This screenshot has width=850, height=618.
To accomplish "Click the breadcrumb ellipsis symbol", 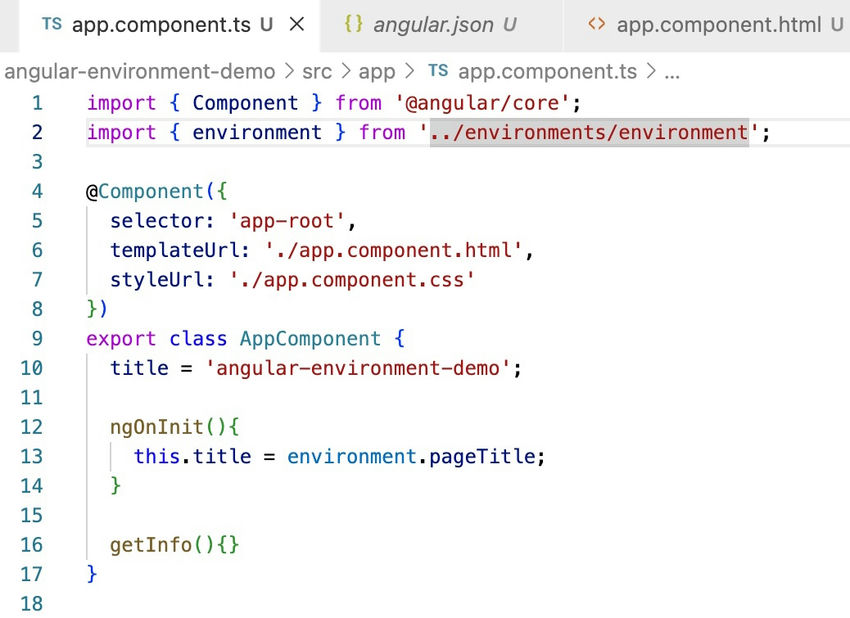I will point(673,71).
